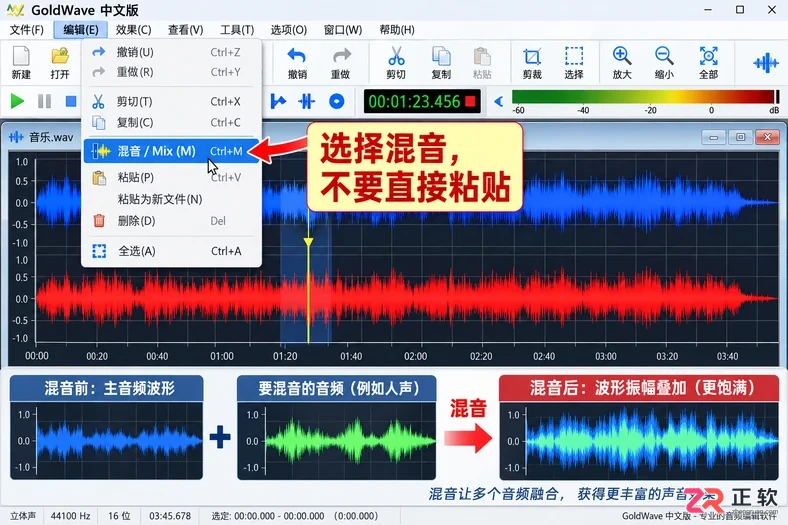Click the Open (打开) folder icon
Screen dimensions: 788x525
pos(60,56)
